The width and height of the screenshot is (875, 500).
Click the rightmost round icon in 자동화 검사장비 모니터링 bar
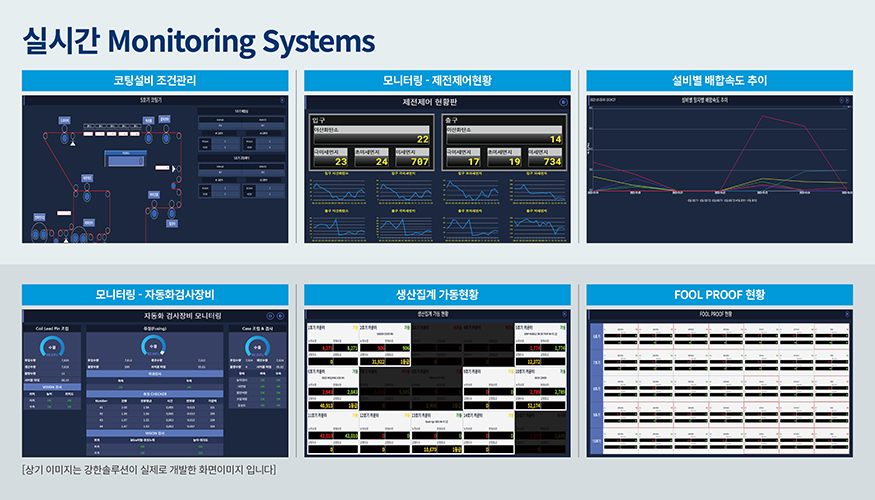[x=281, y=316]
